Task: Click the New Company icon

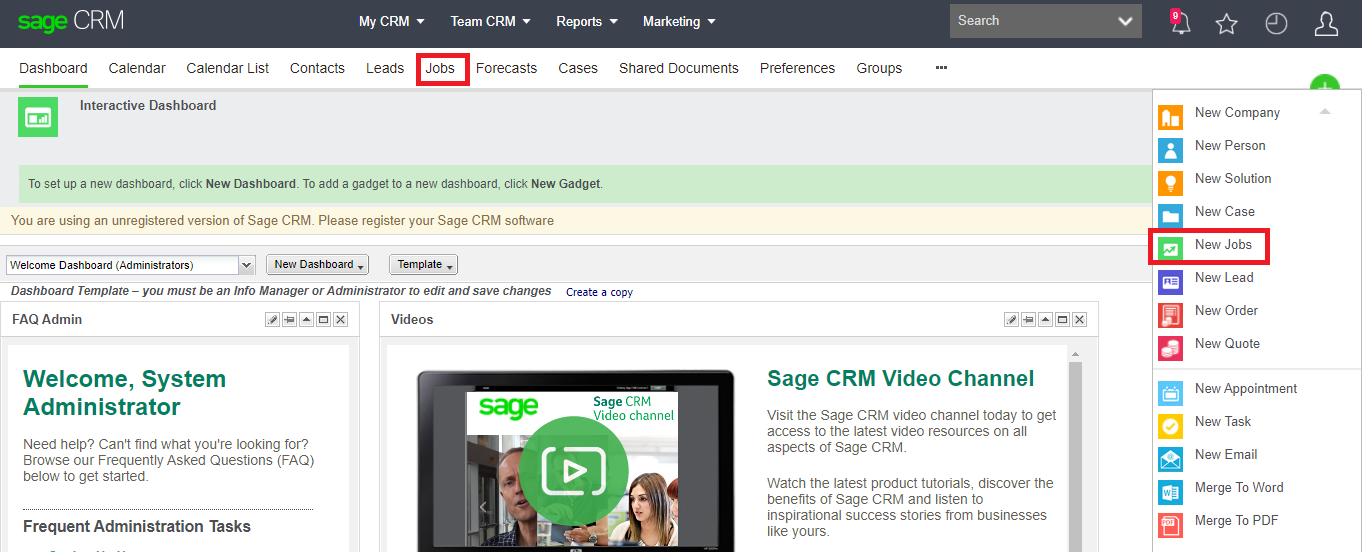Action: pos(1170,118)
